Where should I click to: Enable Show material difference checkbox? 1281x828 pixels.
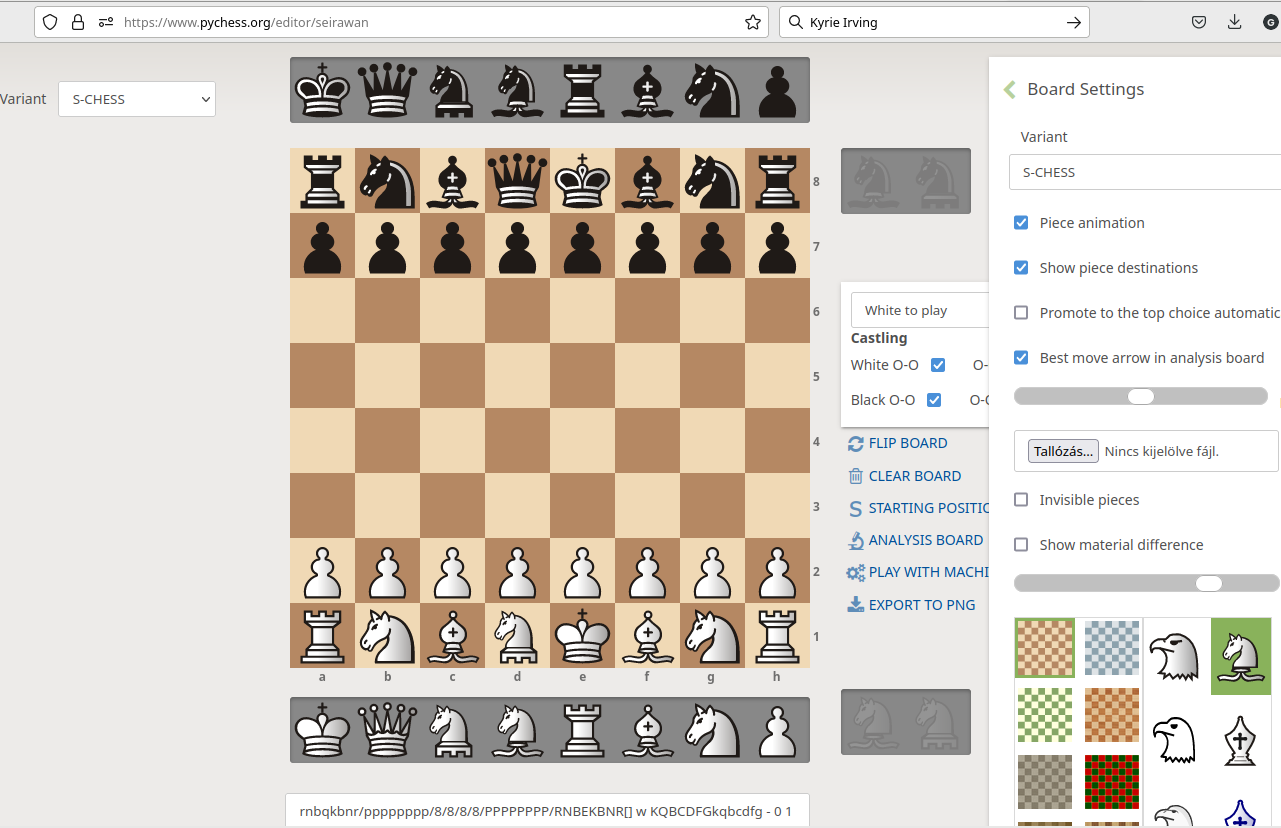1021,545
